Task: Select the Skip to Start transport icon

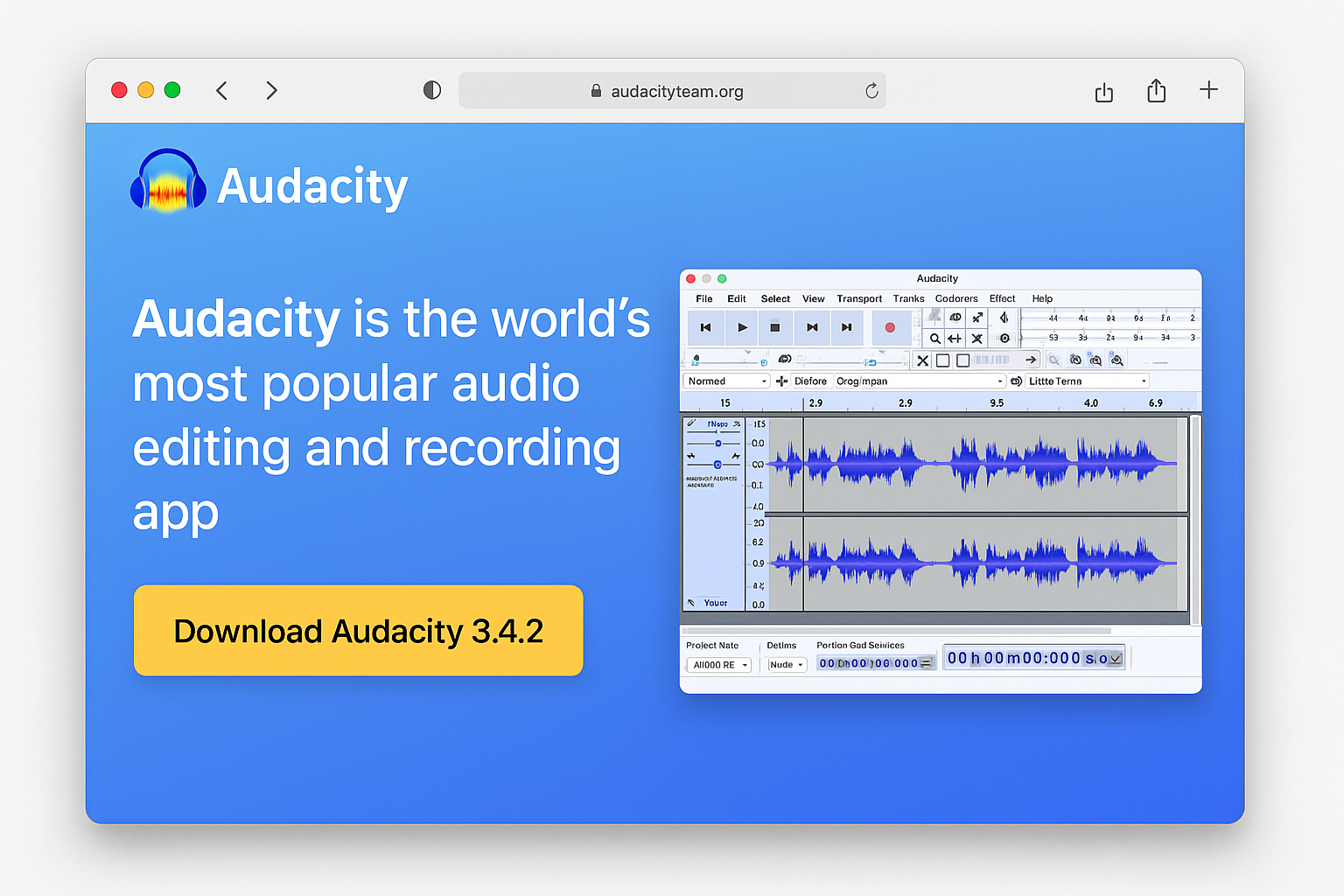Action: (705, 327)
